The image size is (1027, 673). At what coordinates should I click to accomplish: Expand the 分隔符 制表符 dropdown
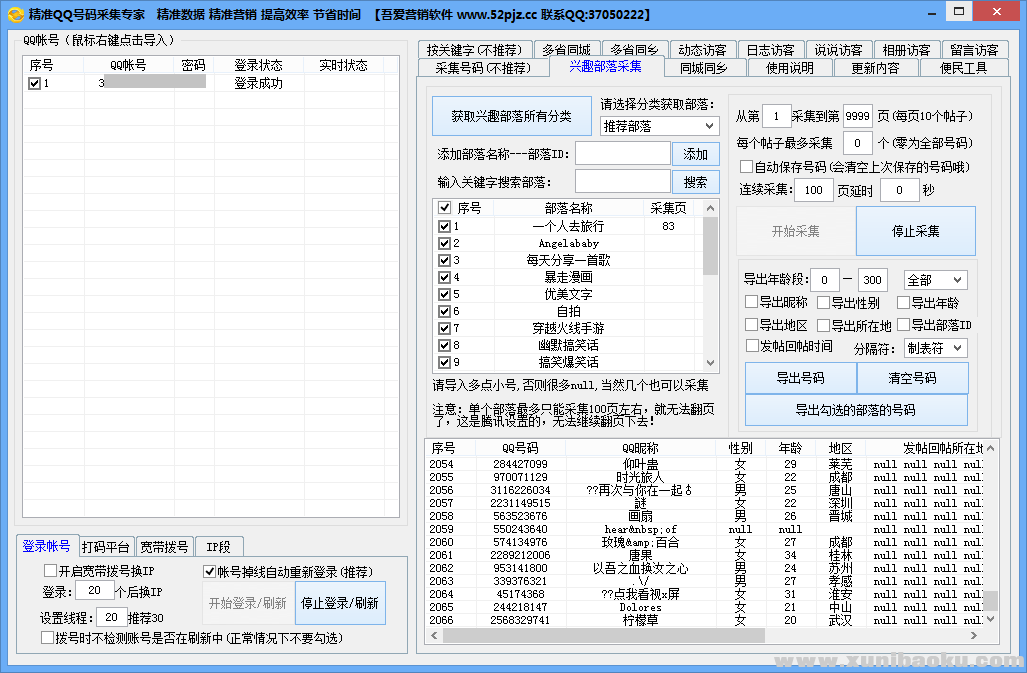tap(935, 348)
